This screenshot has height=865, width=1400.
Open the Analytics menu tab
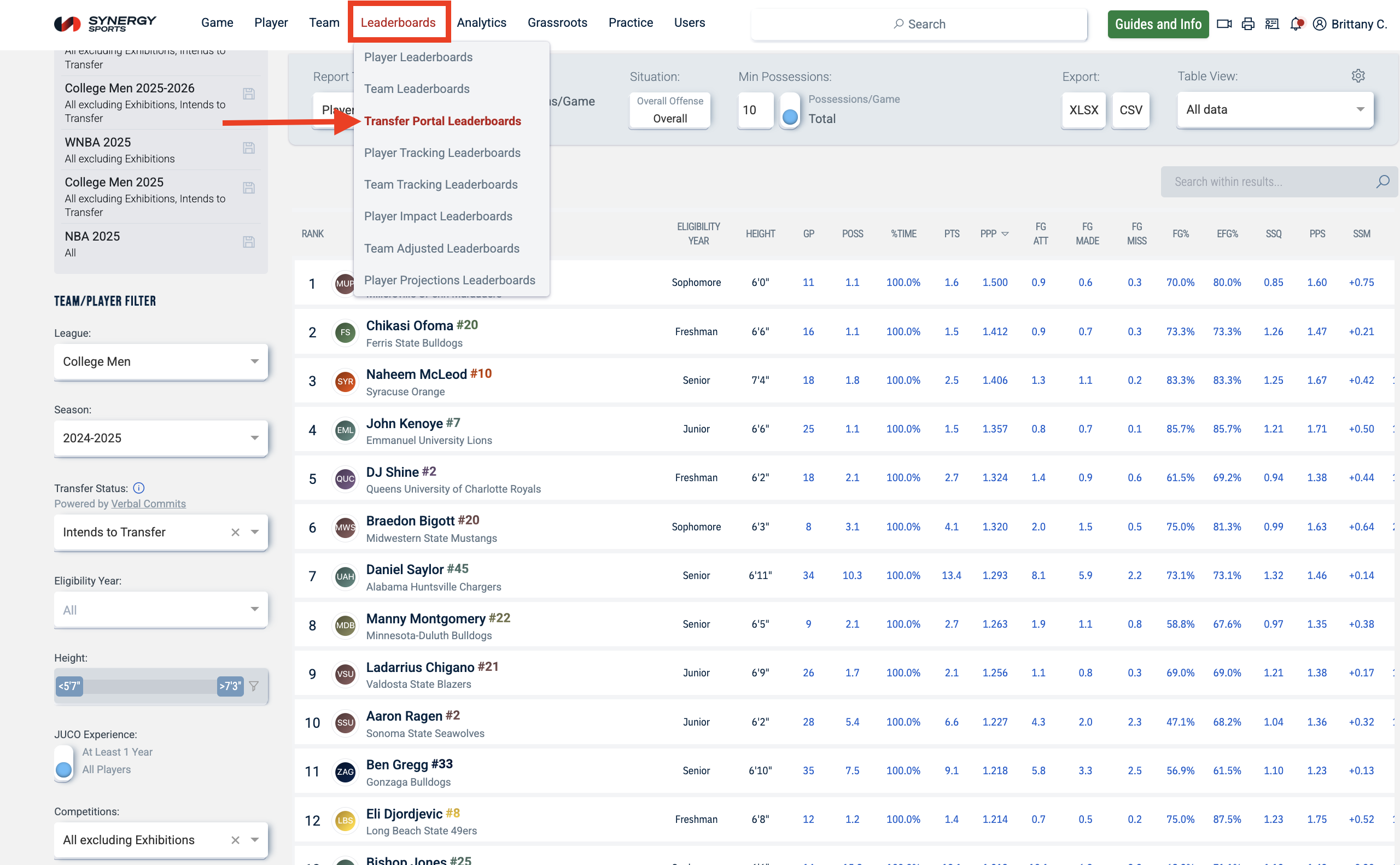click(x=481, y=23)
